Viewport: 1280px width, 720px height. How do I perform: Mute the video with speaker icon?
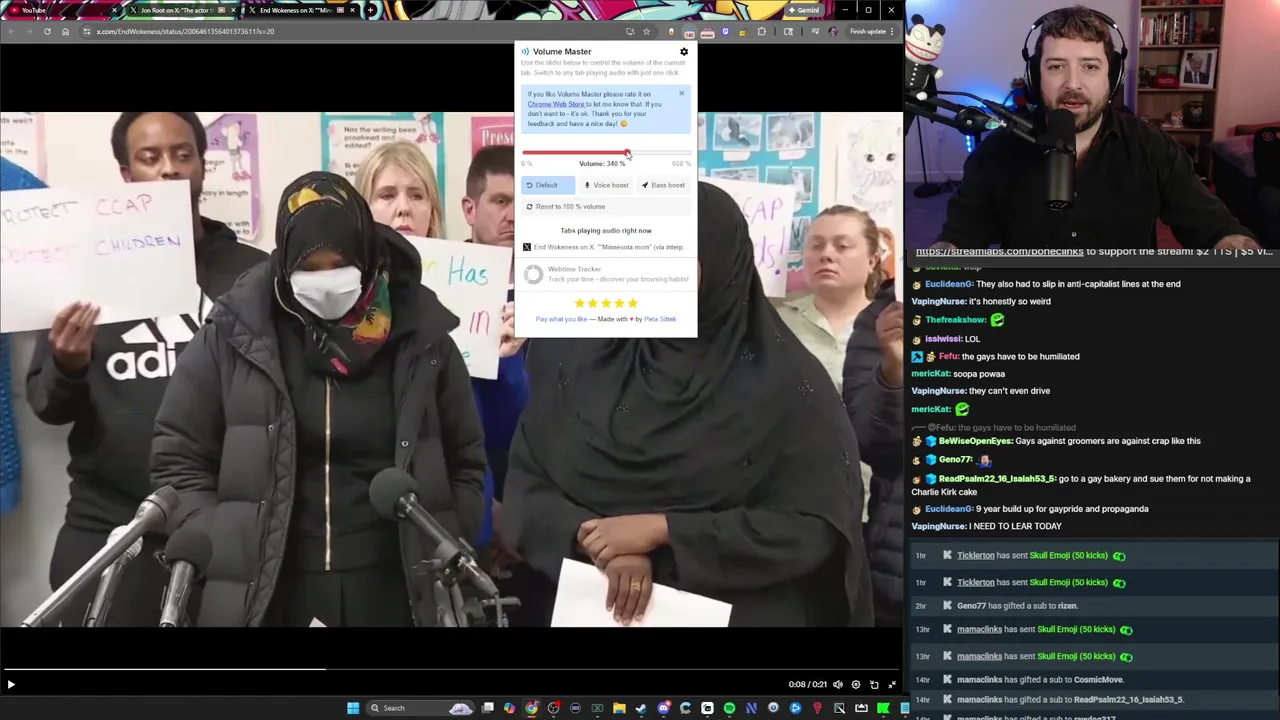pos(838,685)
